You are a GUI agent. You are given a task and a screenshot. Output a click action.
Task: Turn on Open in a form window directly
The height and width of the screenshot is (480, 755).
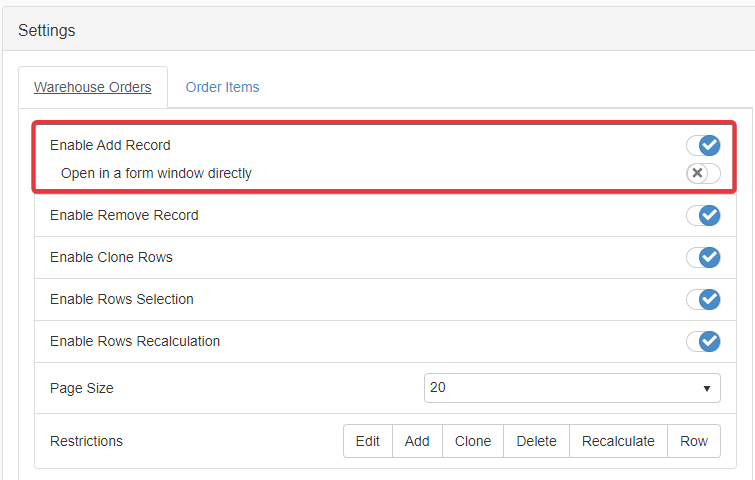(x=703, y=173)
